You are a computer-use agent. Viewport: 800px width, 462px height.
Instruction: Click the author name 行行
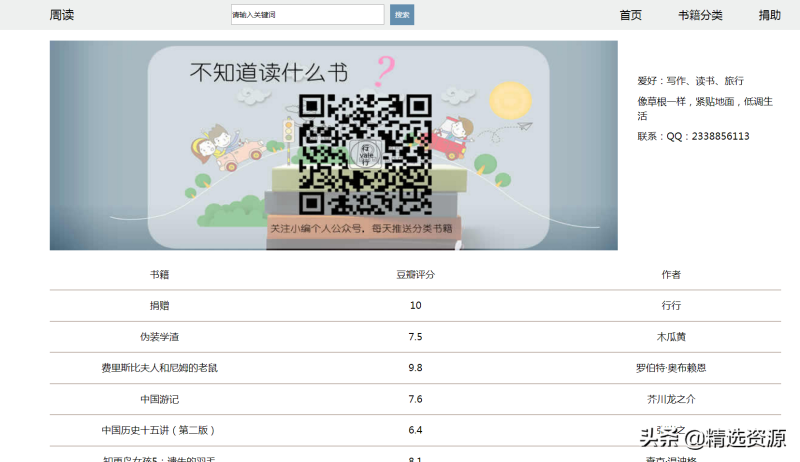coord(671,305)
